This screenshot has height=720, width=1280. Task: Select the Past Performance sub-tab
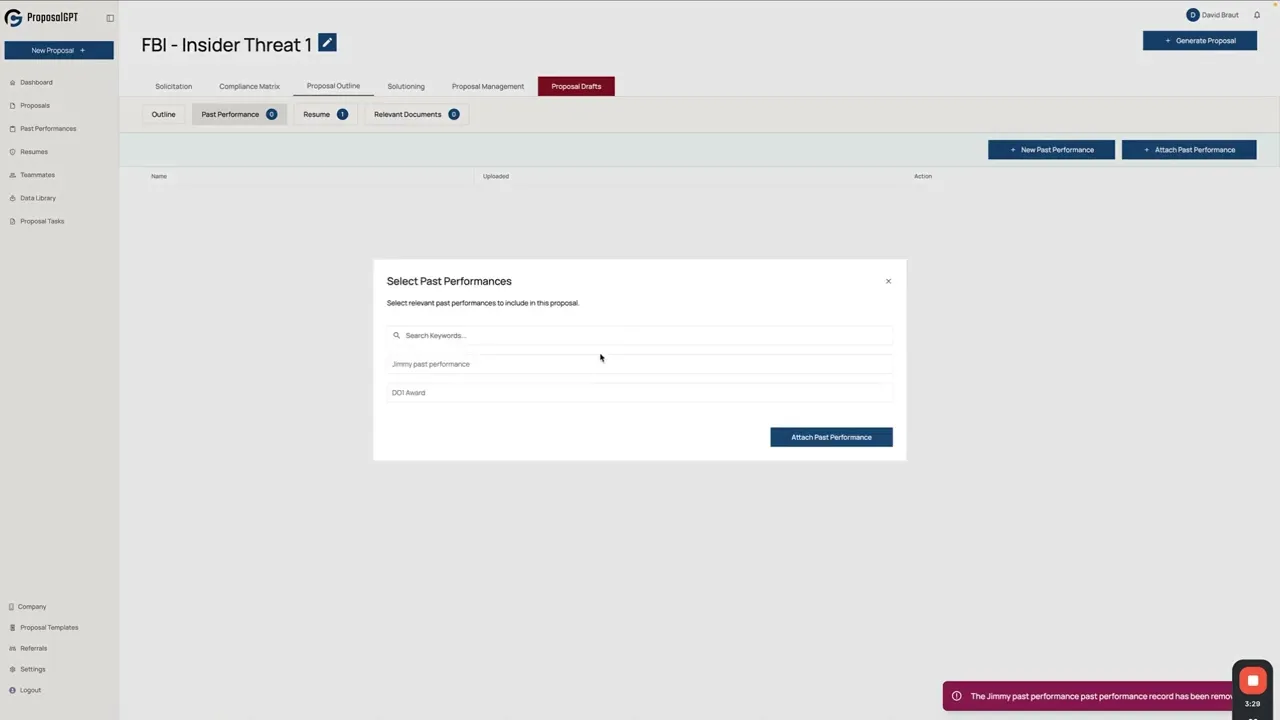pyautogui.click(x=238, y=114)
